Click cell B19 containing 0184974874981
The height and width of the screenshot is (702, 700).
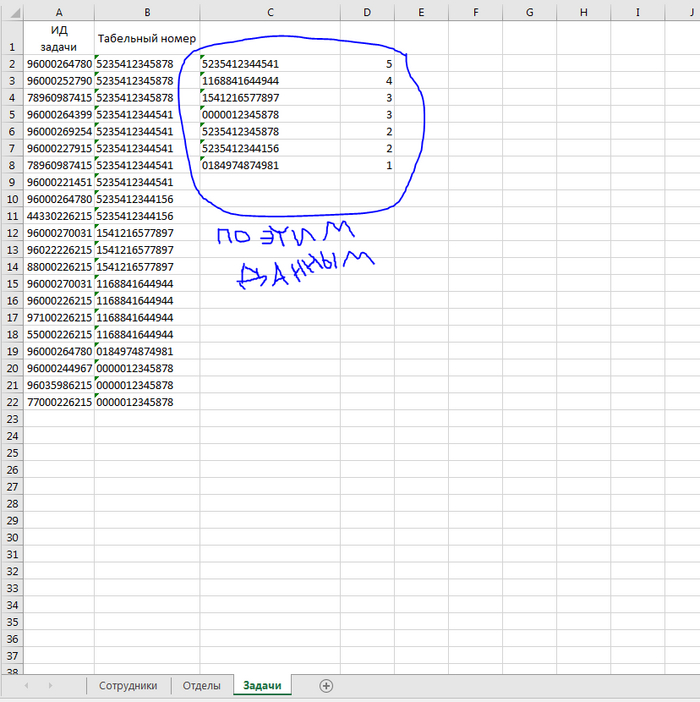(x=147, y=351)
